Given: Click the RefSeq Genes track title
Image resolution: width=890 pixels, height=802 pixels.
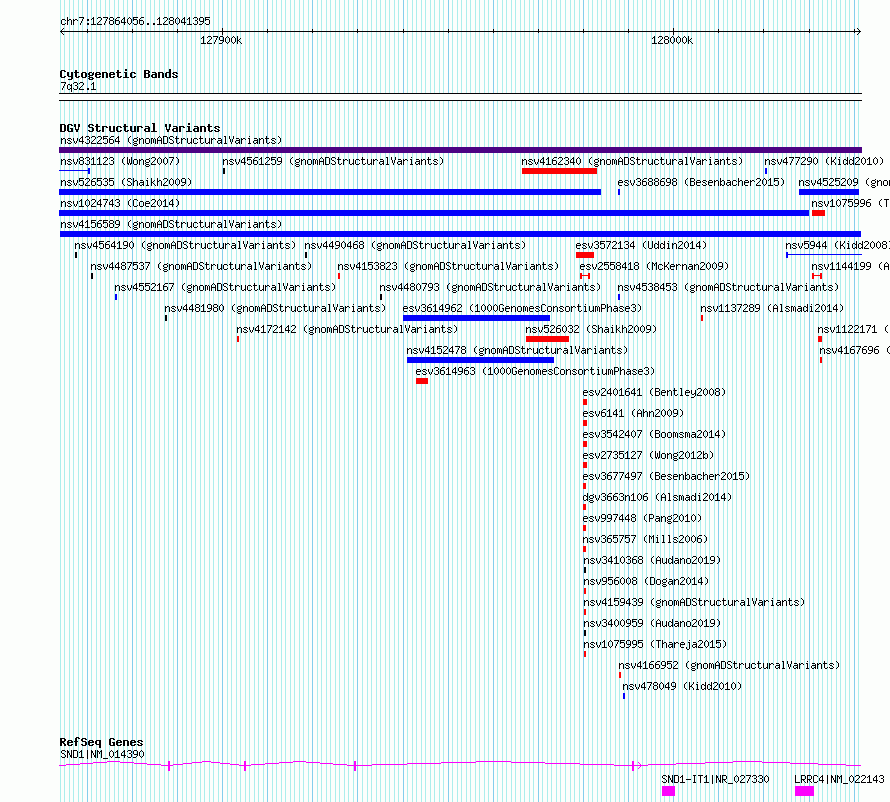Looking at the screenshot, I should click(101, 742).
